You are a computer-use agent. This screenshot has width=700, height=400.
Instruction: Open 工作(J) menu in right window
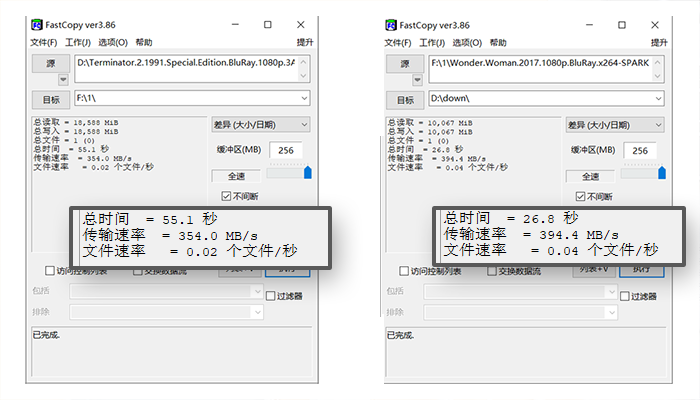tap(432, 43)
